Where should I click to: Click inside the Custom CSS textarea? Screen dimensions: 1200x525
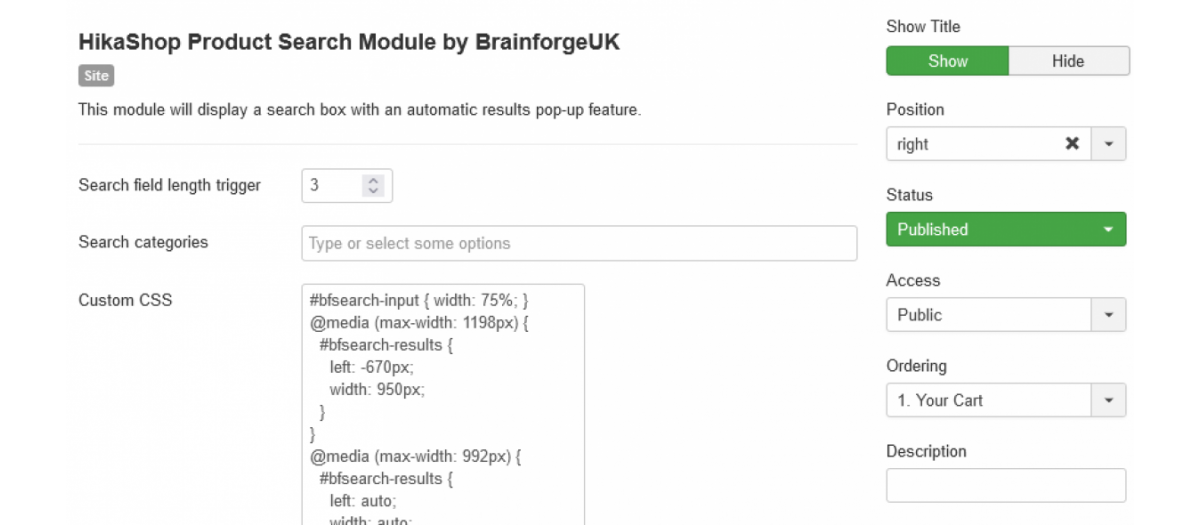[442, 404]
